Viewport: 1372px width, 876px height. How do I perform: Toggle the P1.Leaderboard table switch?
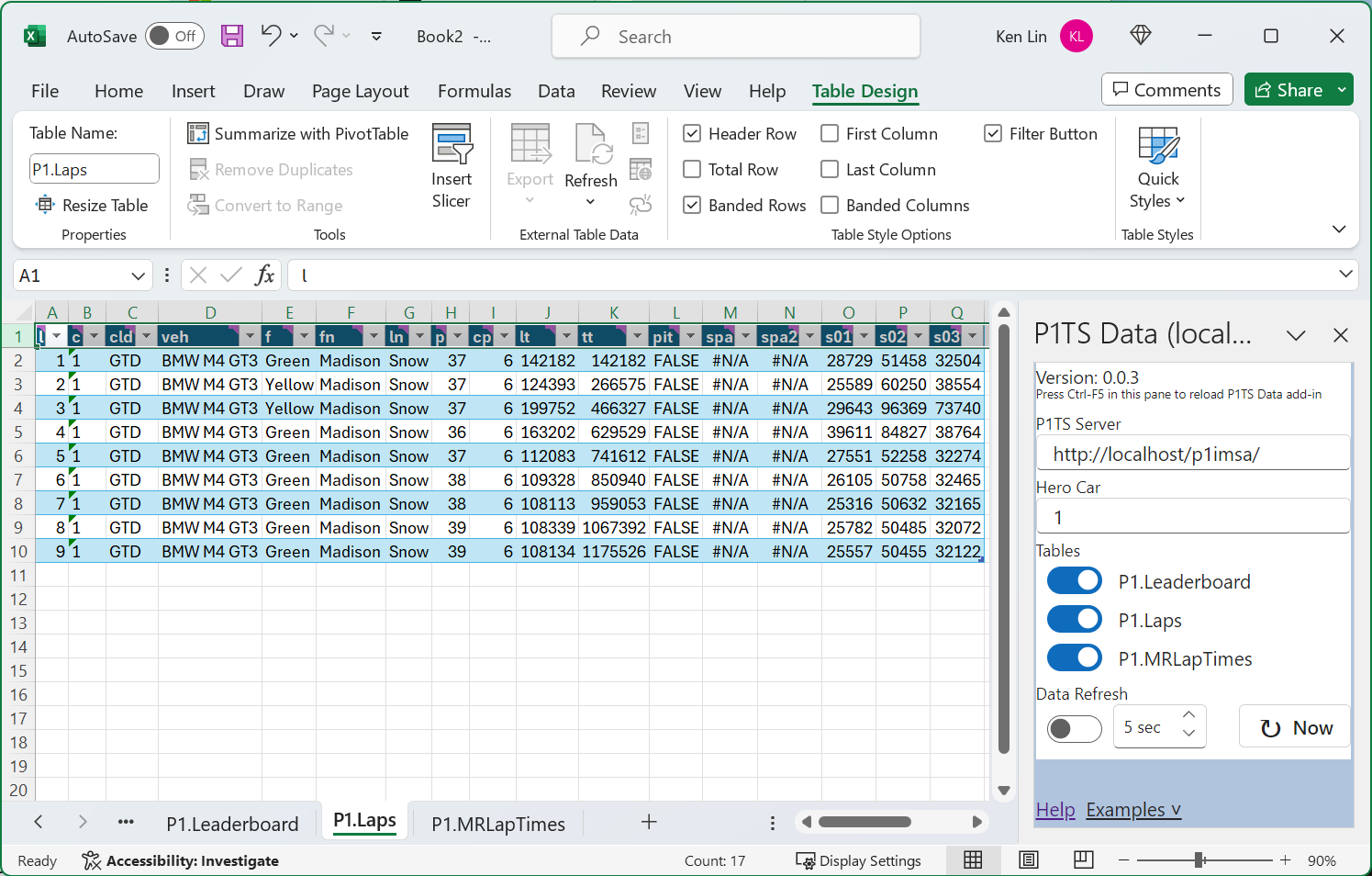click(1075, 581)
